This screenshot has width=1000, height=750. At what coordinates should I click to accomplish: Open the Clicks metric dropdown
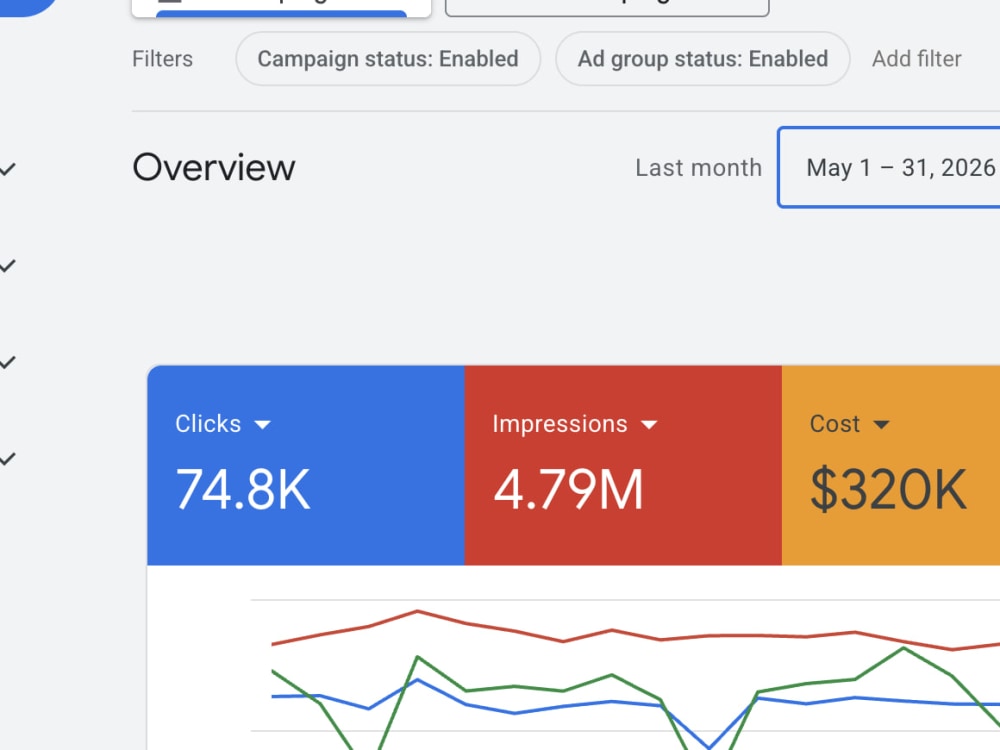[x=262, y=425]
